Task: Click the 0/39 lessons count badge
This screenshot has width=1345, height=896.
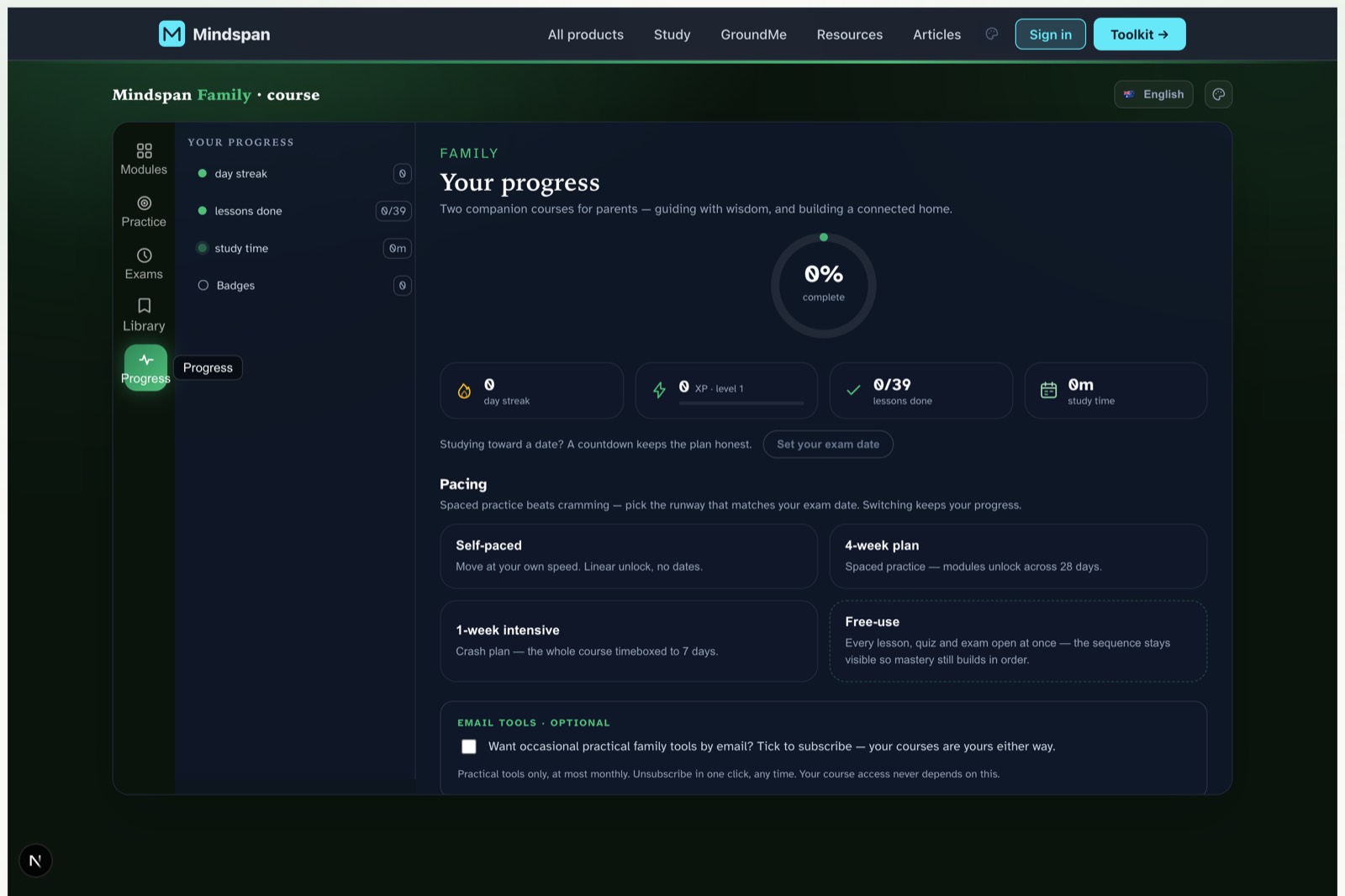Action: point(393,211)
